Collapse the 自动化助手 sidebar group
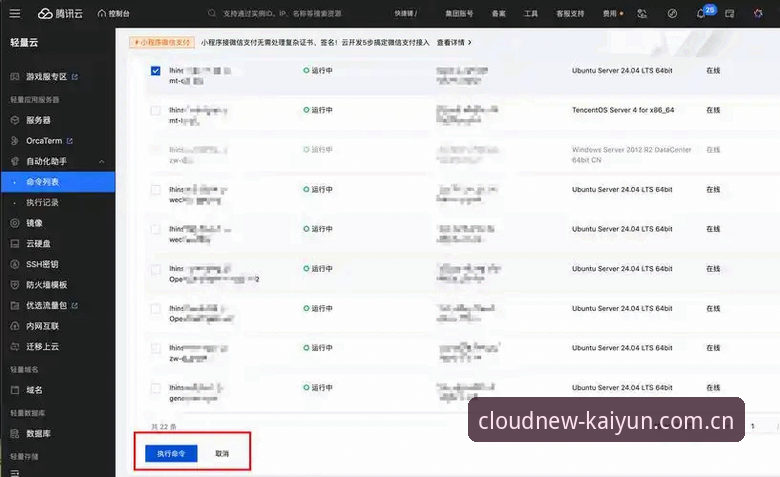 [x=101, y=161]
